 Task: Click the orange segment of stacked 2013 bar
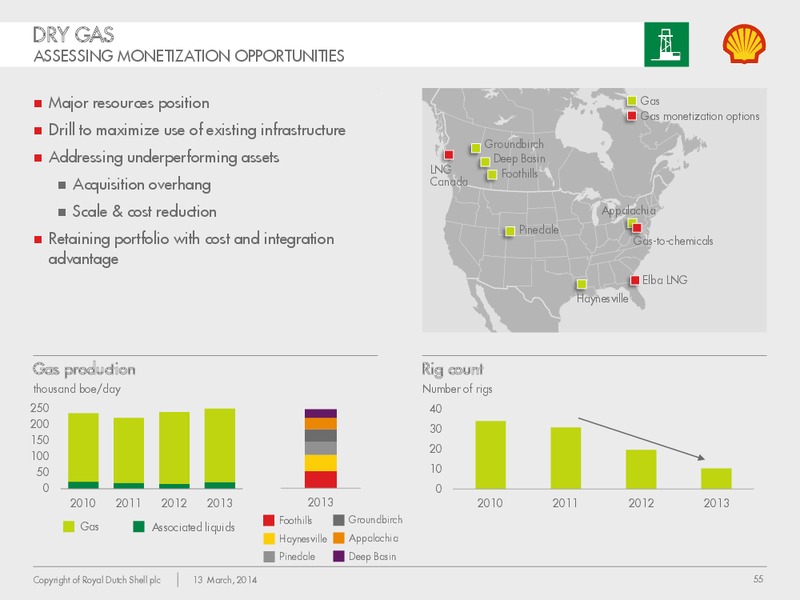(321, 423)
